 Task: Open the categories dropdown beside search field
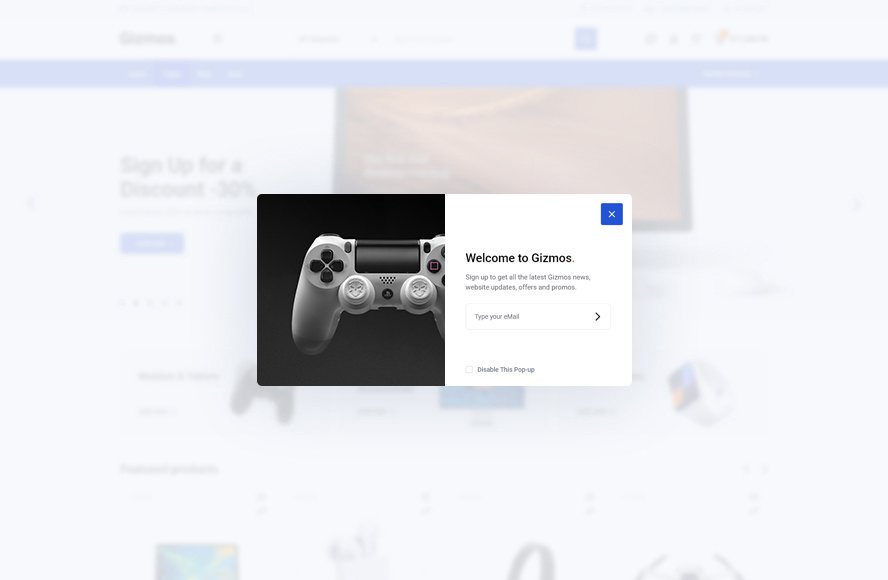coord(337,39)
